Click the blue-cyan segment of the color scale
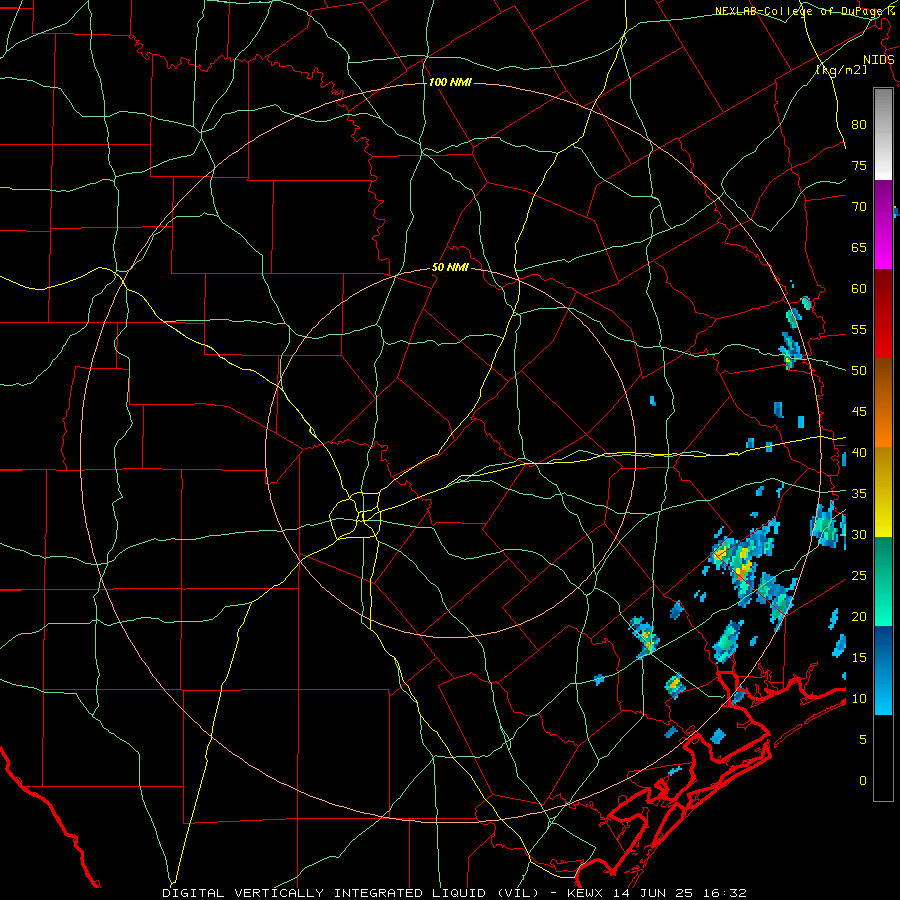This screenshot has width=900, height=900. [883, 670]
